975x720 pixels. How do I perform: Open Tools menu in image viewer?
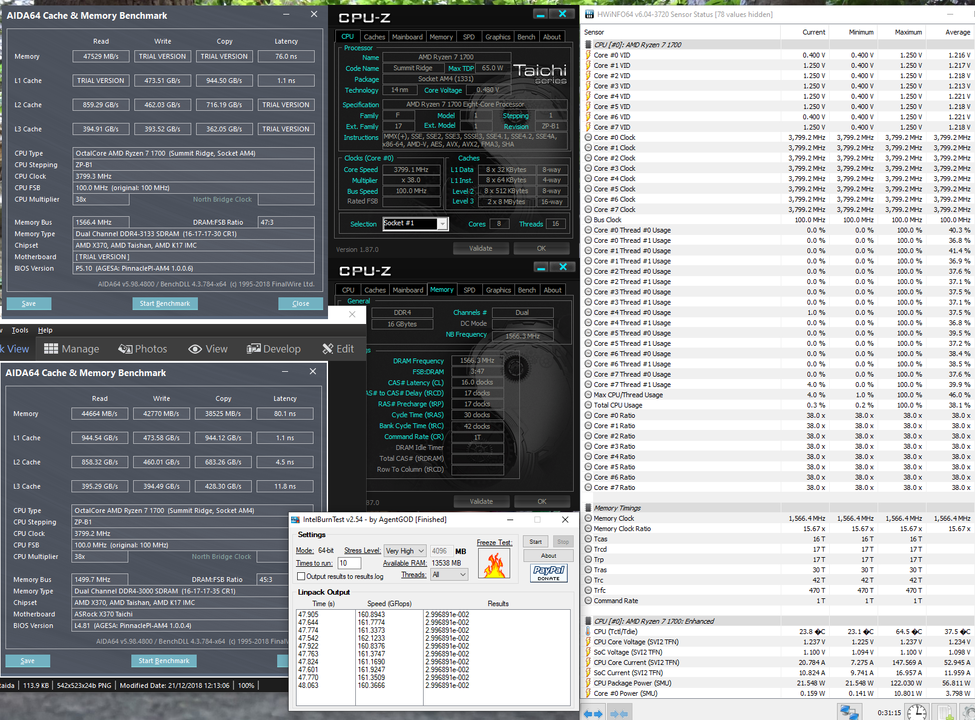point(20,330)
